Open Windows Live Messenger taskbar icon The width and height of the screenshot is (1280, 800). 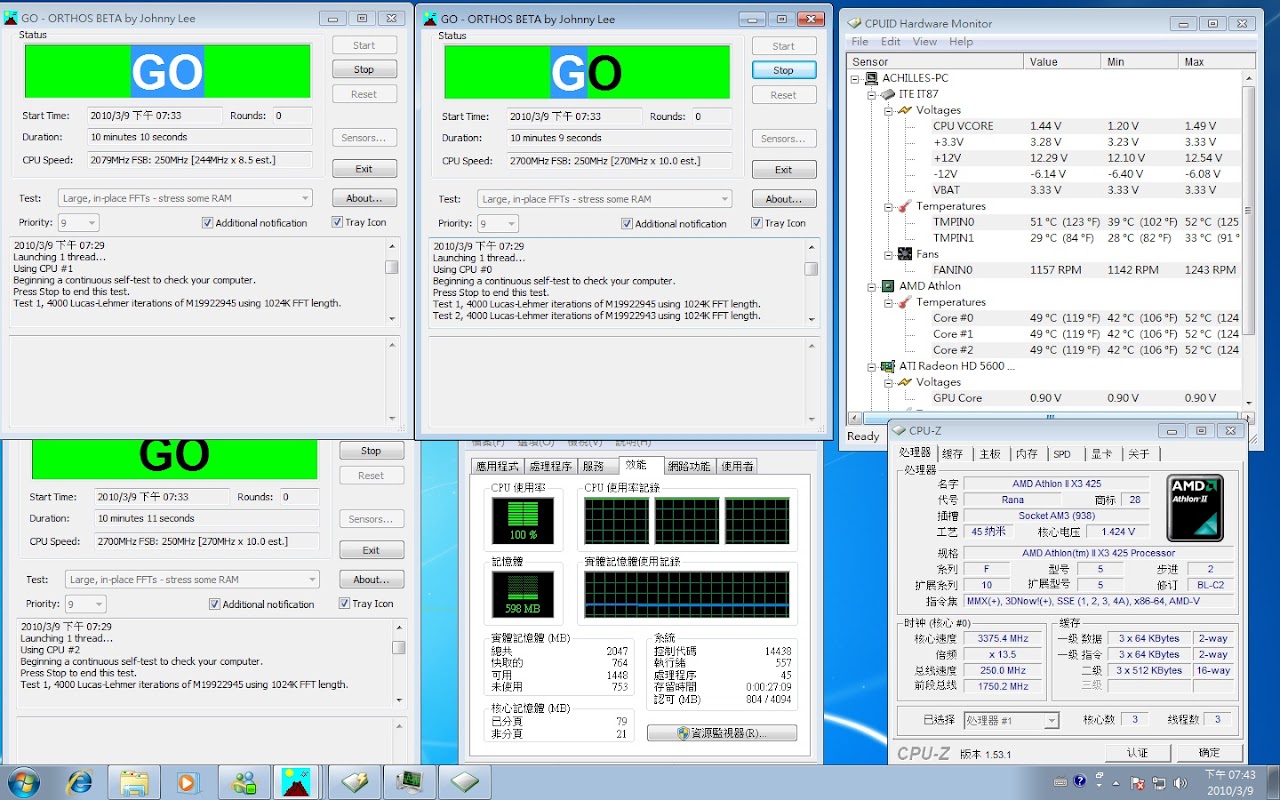point(243,781)
